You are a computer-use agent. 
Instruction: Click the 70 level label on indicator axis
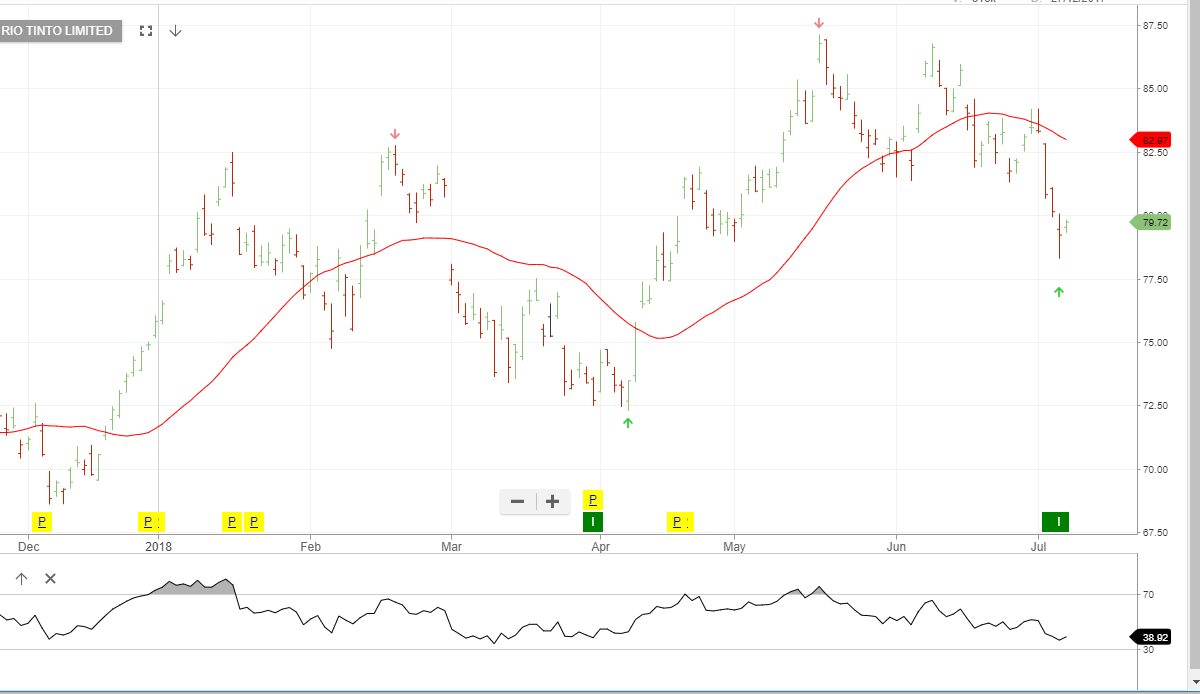point(1148,595)
